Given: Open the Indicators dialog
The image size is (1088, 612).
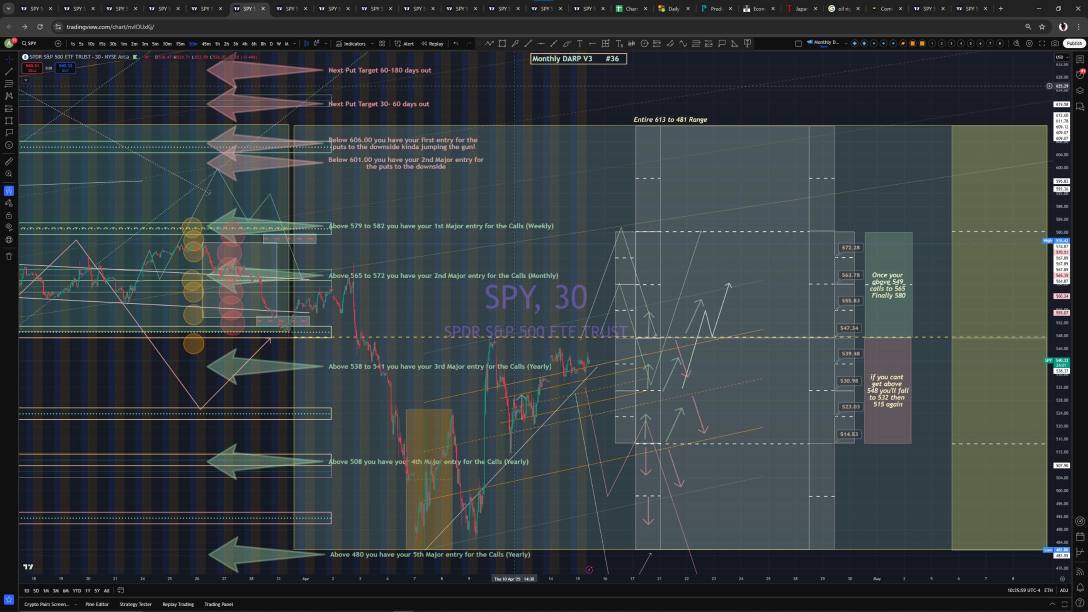Looking at the screenshot, I should click(351, 44).
